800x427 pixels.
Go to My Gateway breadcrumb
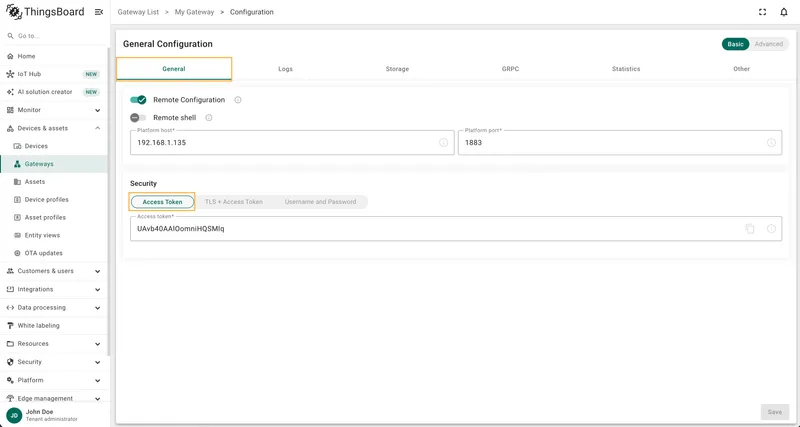coord(194,12)
